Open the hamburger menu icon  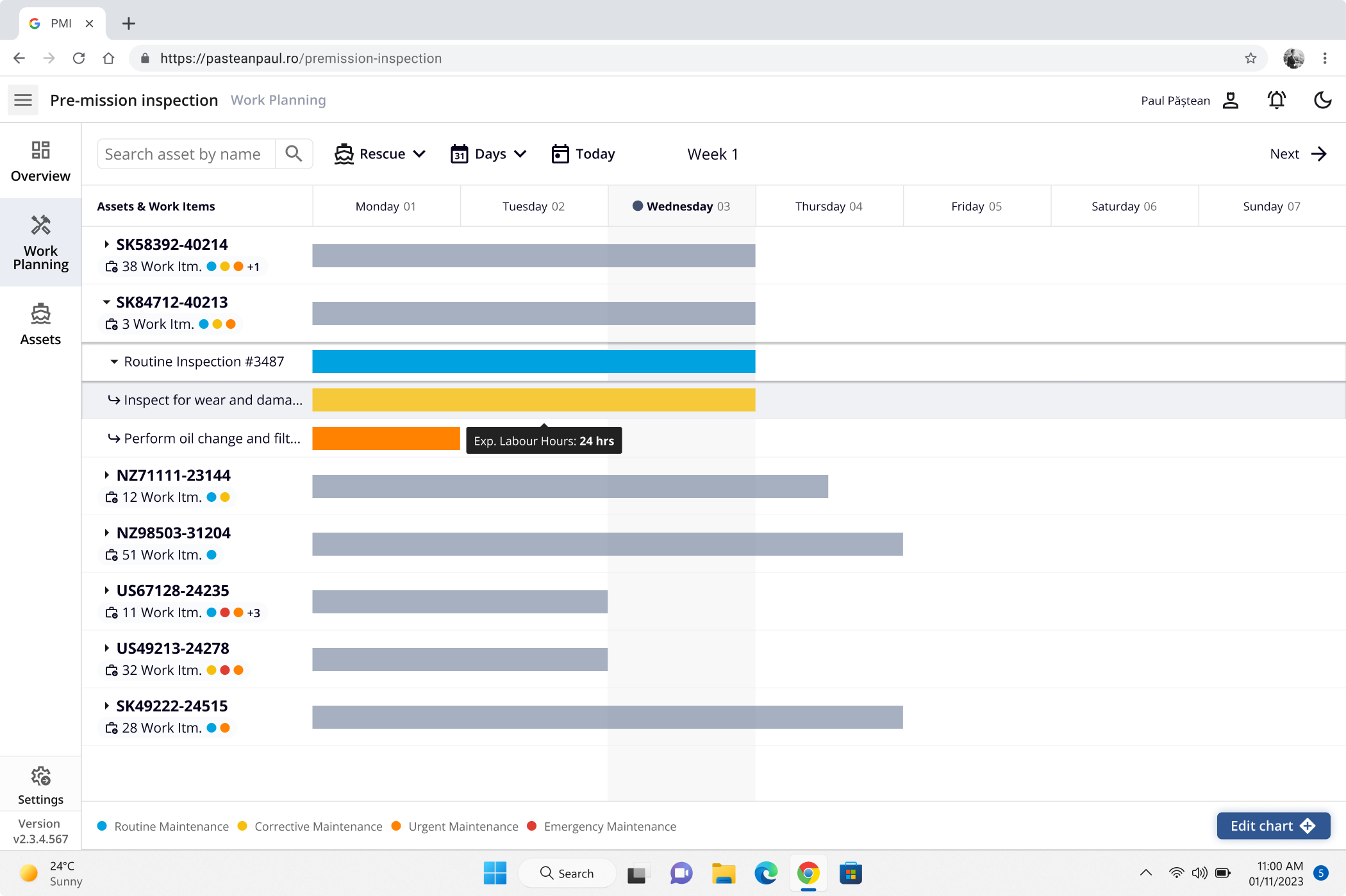pyautogui.click(x=23, y=100)
